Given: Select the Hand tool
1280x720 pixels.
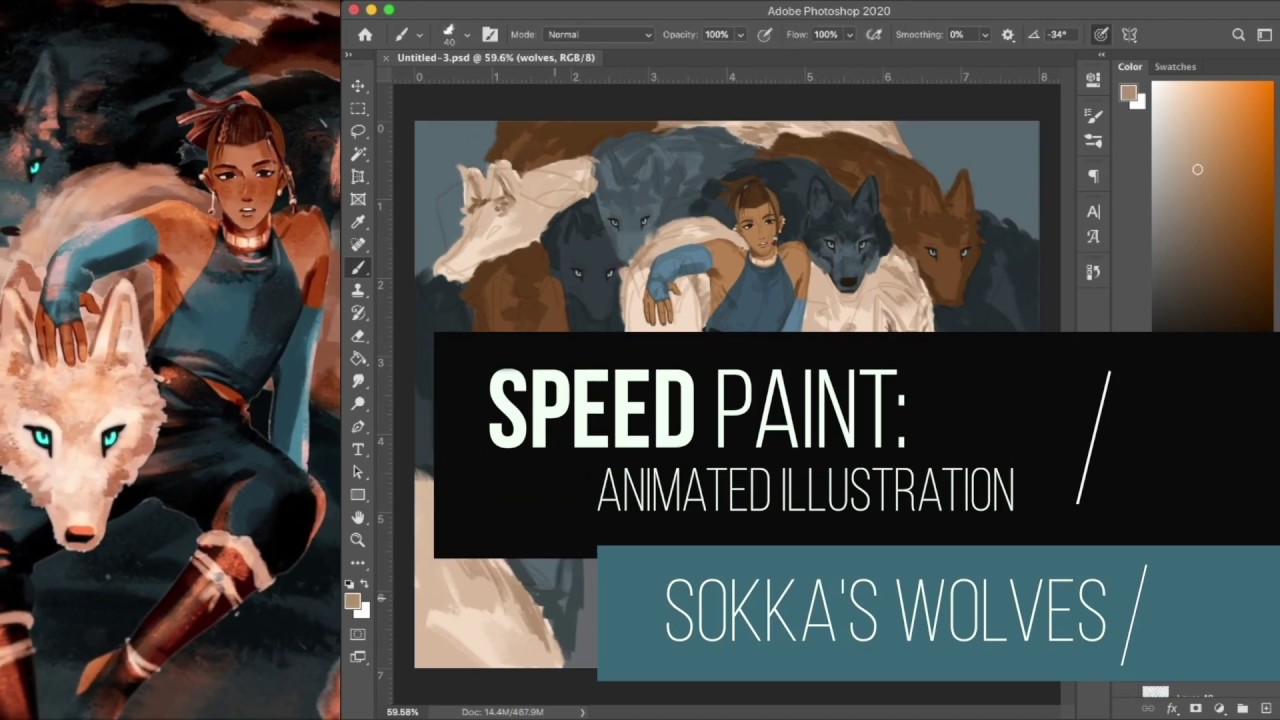Looking at the screenshot, I should pyautogui.click(x=358, y=517).
